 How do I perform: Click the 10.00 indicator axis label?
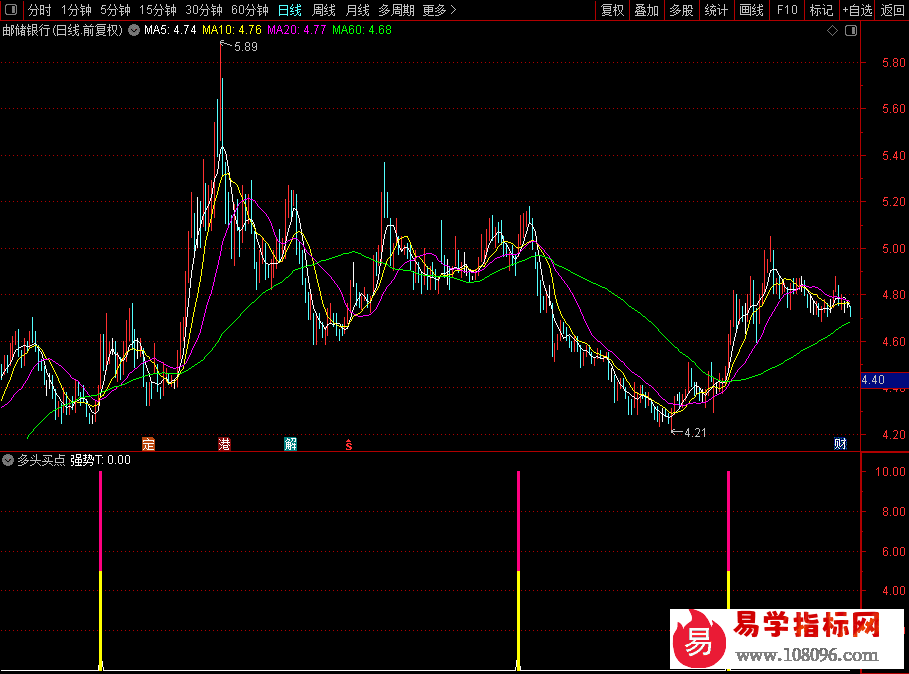[x=890, y=472]
